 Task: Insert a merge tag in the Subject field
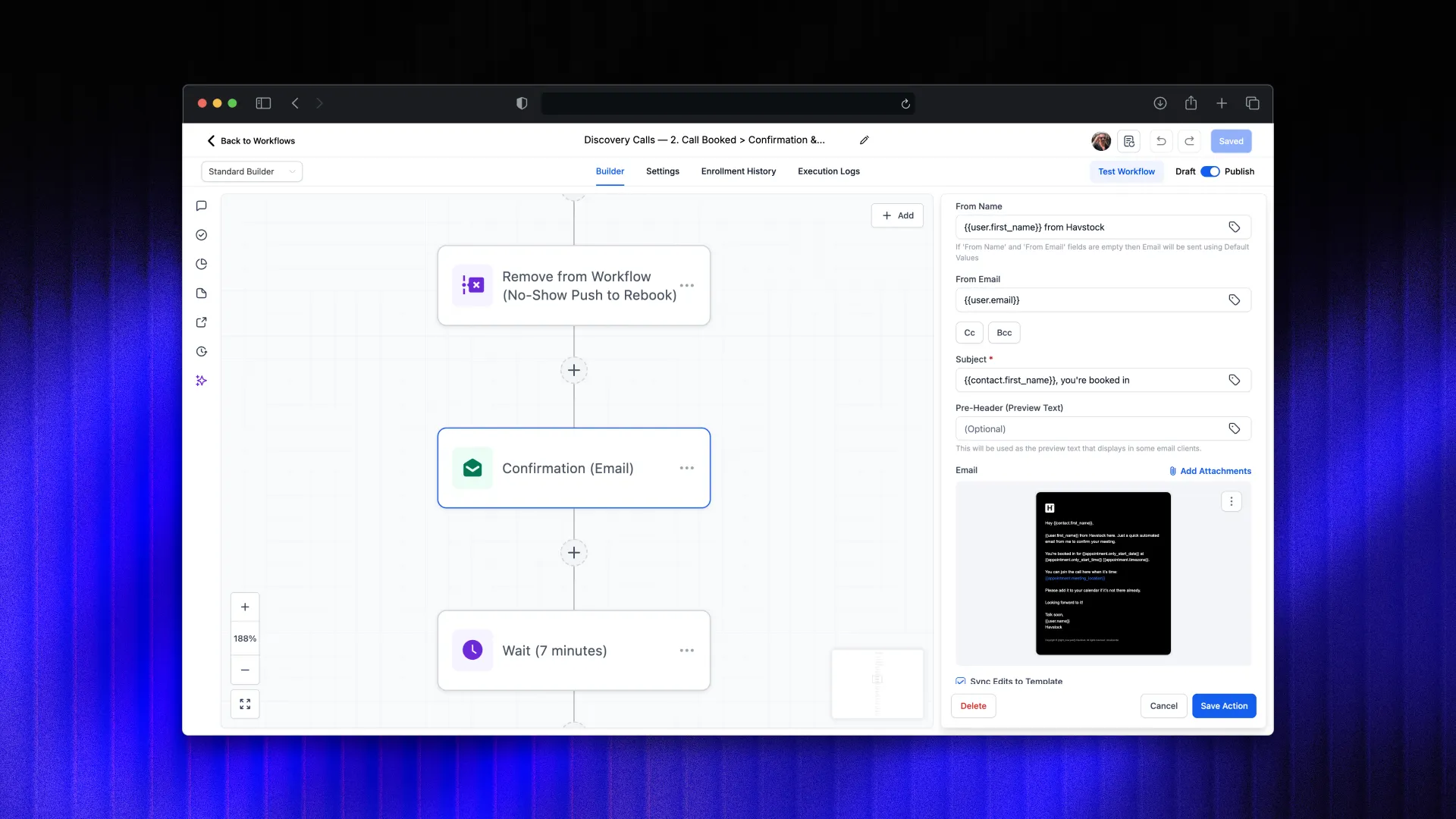[1235, 380]
